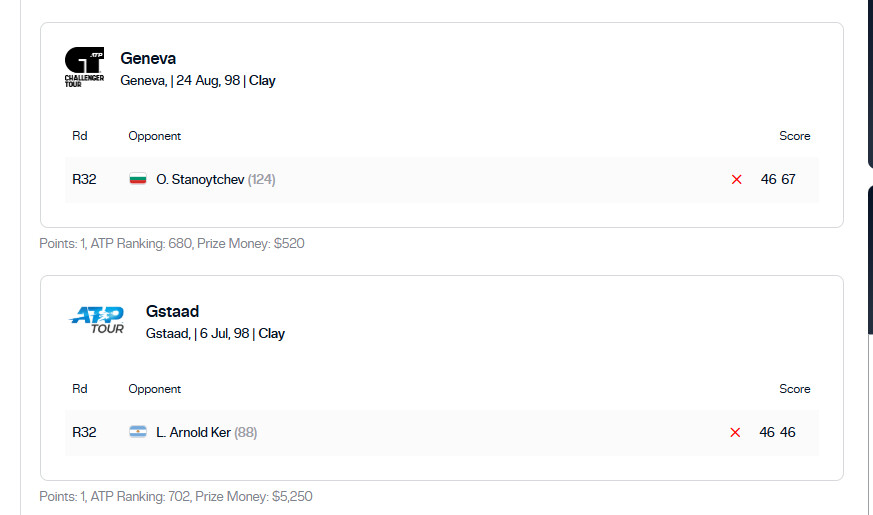This screenshot has height=515, width=873.
Task: Click the Argentine flag next to Arnold Ker
Action: 138,432
